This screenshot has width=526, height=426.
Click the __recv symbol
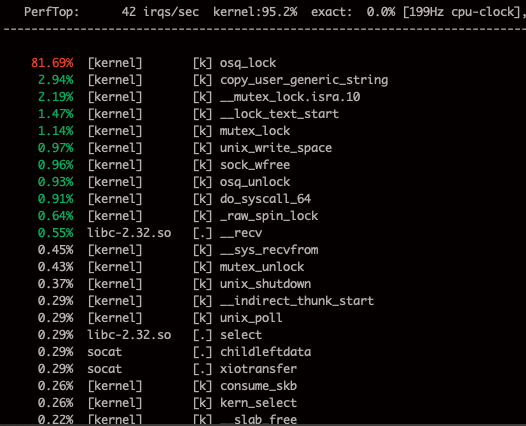[241, 233]
